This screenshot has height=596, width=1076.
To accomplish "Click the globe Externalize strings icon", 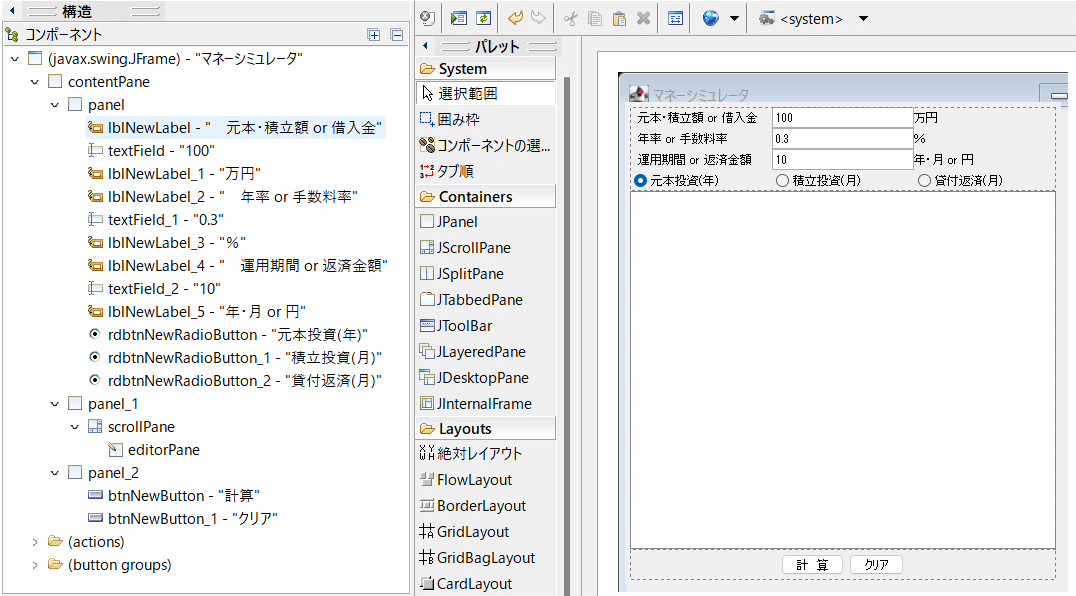I will coord(711,18).
